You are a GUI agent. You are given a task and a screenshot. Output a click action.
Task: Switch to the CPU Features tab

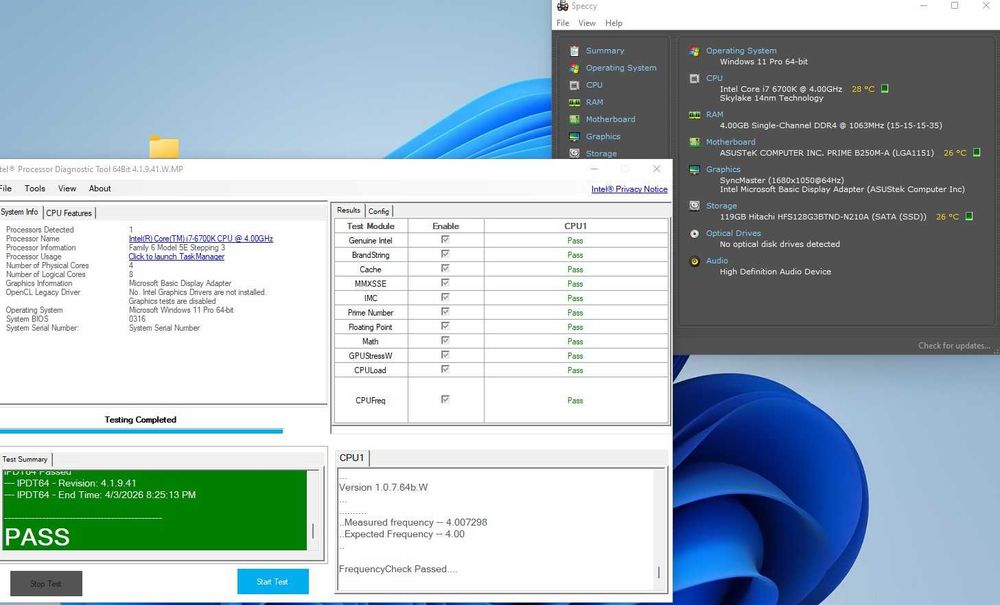click(69, 213)
